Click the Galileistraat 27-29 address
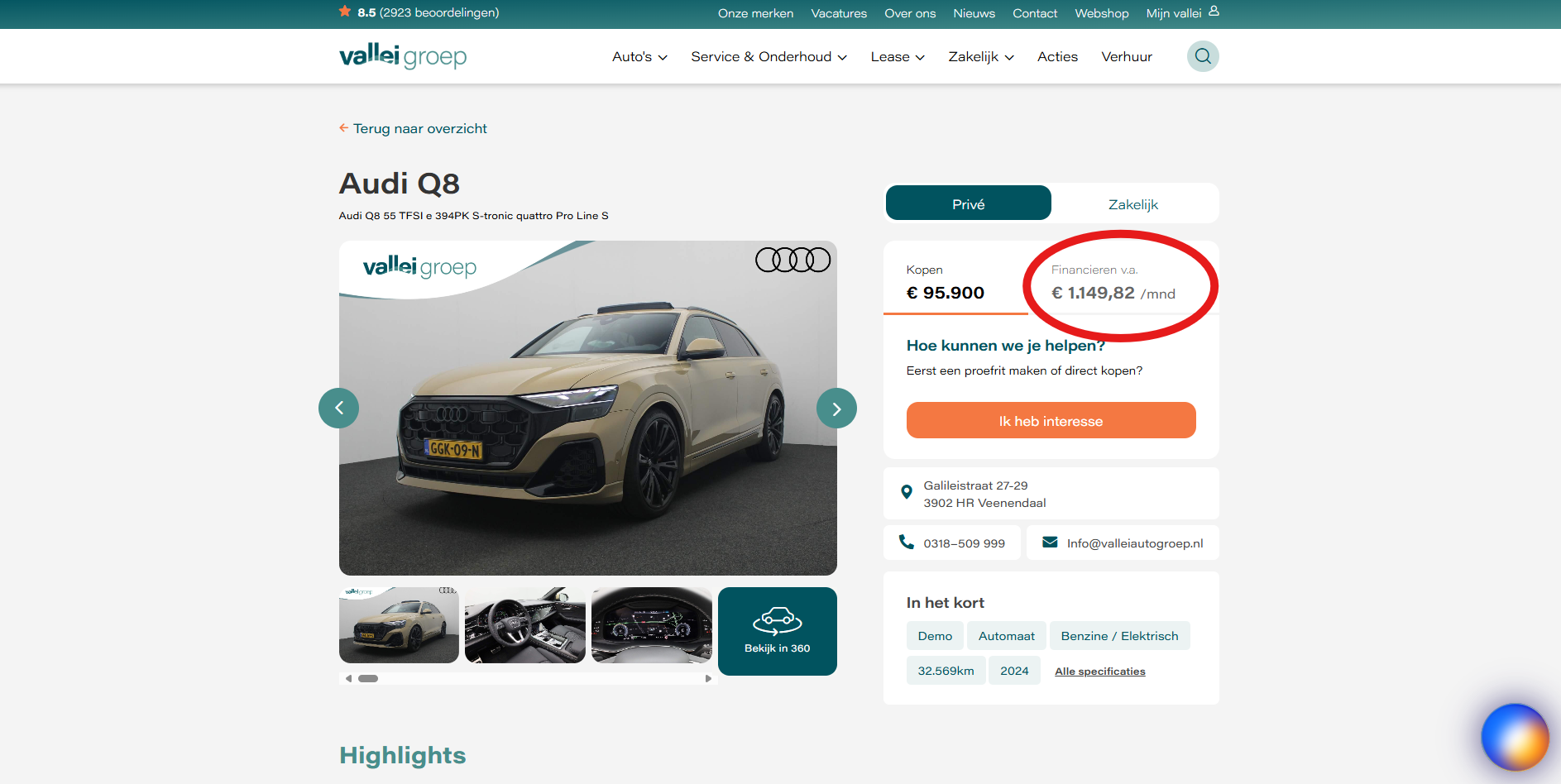The image size is (1561, 784). (x=984, y=494)
